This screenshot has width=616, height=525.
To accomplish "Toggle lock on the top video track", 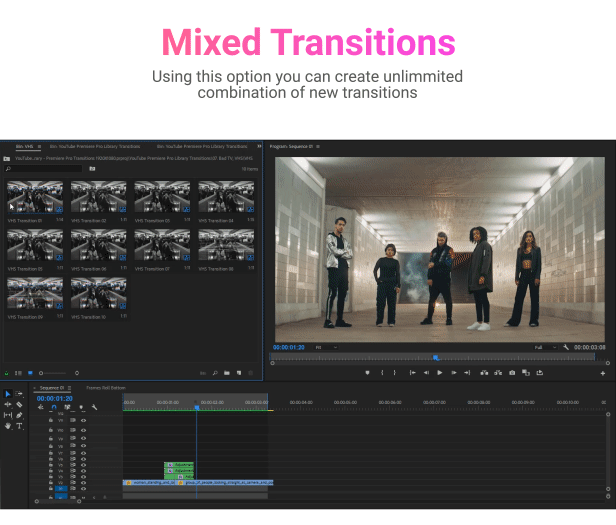I will (51, 420).
